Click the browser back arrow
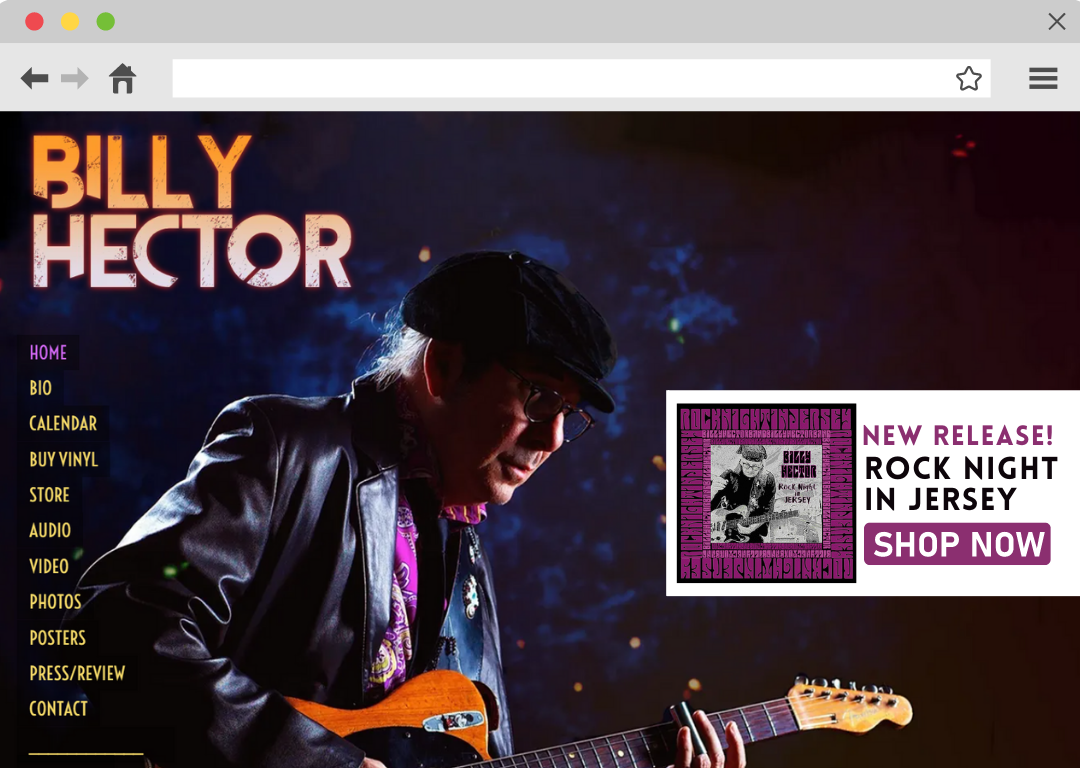Screen dimensions: 1080x768 click(x=34, y=79)
